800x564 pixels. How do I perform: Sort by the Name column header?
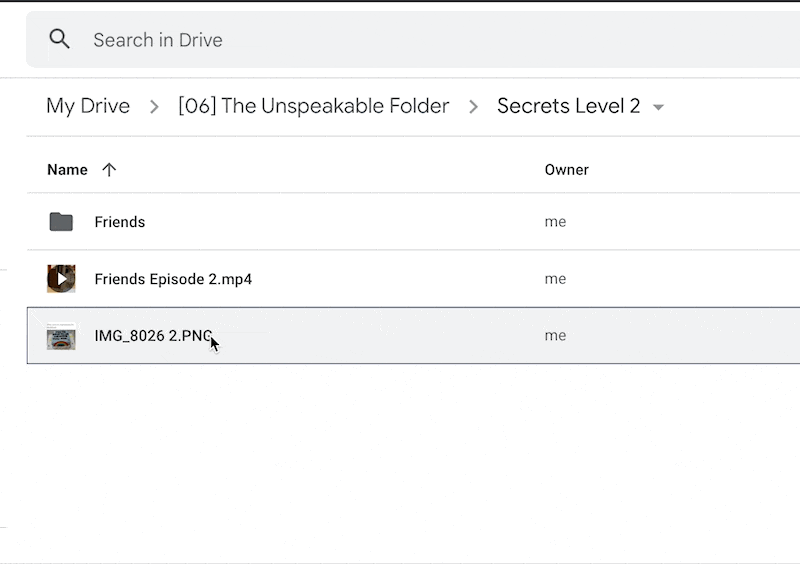tap(67, 170)
